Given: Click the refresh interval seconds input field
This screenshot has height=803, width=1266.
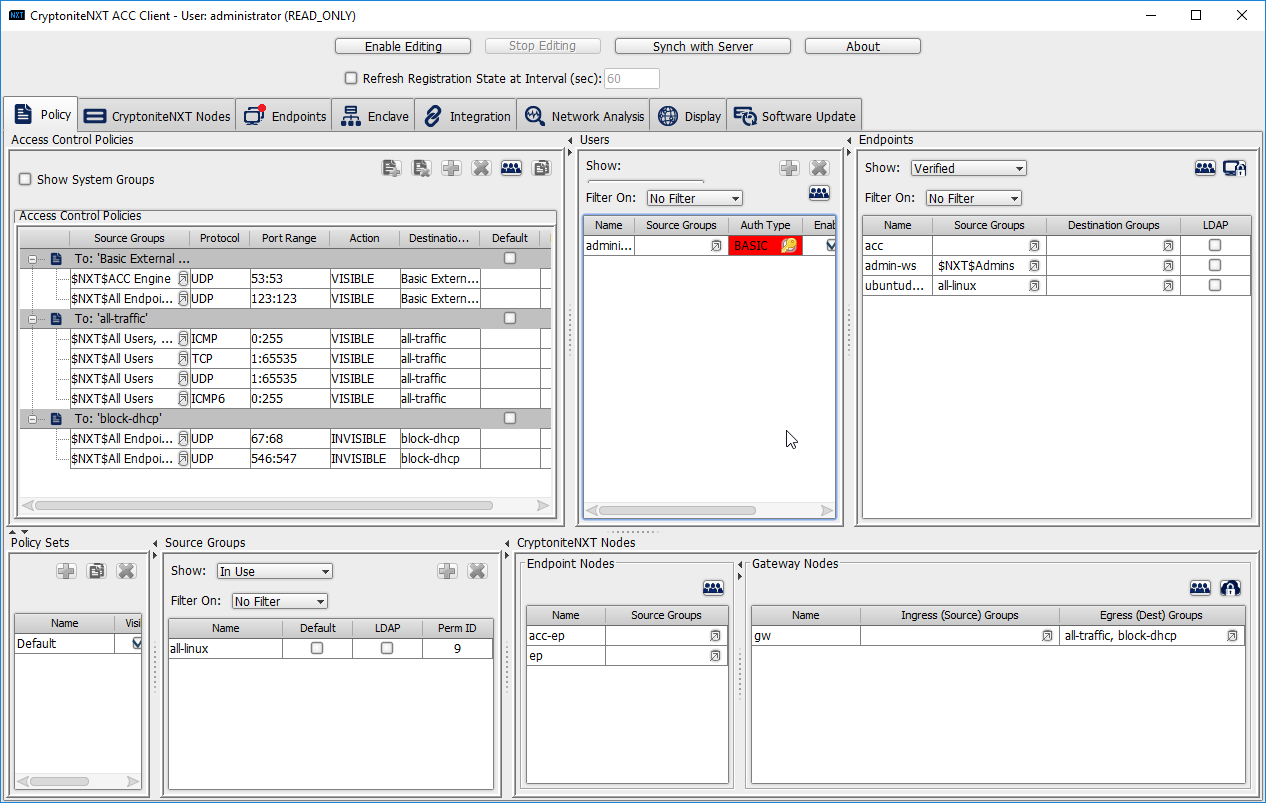Looking at the screenshot, I should (631, 79).
